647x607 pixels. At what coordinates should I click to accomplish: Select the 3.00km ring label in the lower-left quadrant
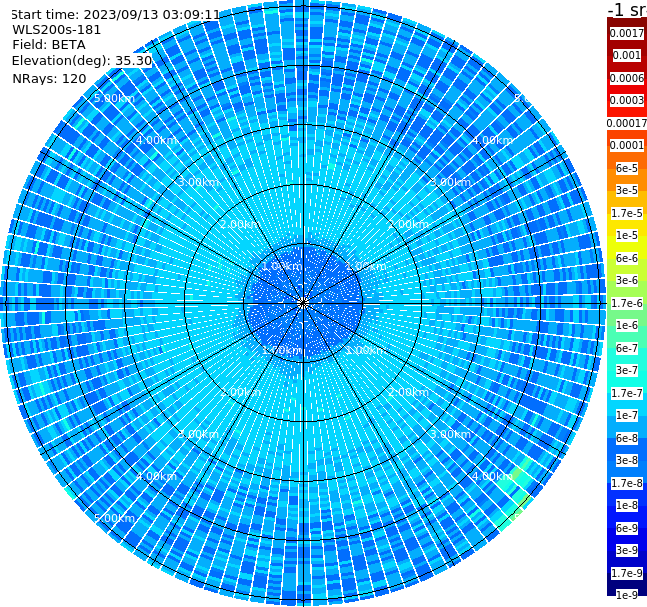point(198,434)
